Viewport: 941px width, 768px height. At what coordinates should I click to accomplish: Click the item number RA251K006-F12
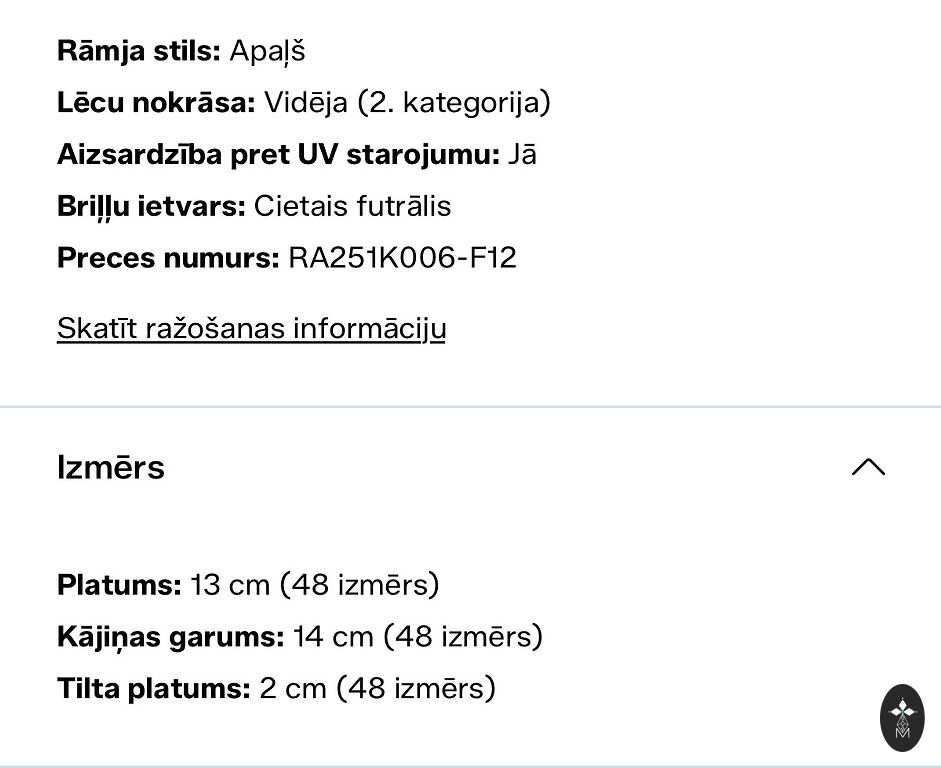coord(402,258)
